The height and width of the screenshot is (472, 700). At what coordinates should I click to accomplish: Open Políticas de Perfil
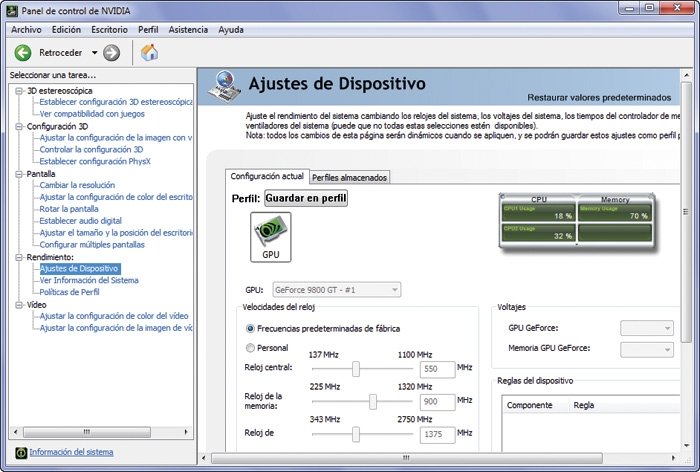69,292
